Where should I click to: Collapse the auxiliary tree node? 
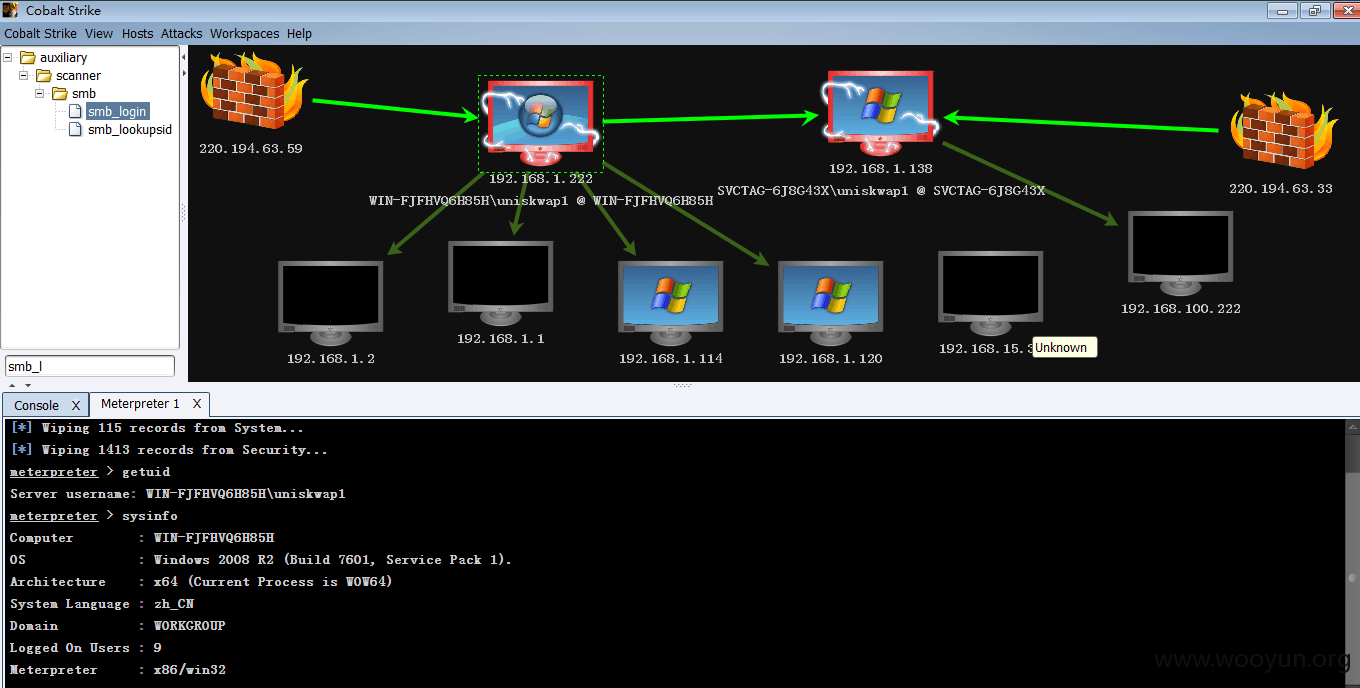click(8, 58)
